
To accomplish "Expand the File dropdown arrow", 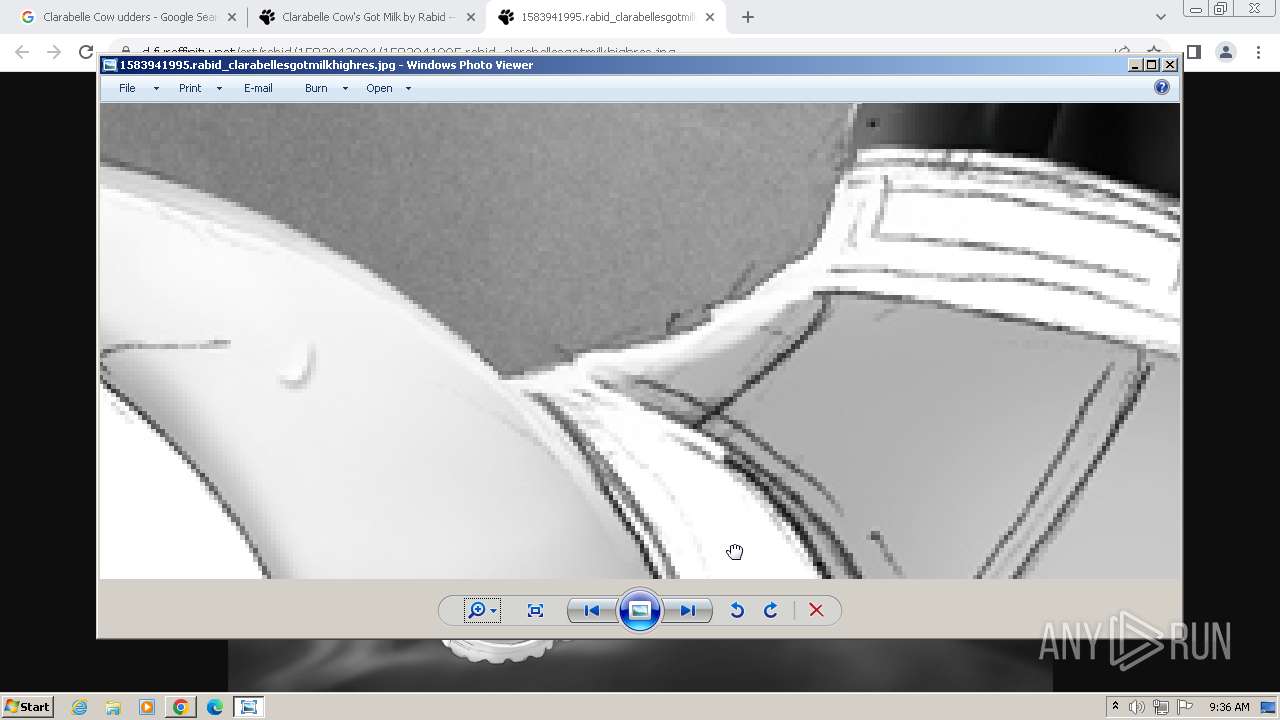I will (x=156, y=88).
